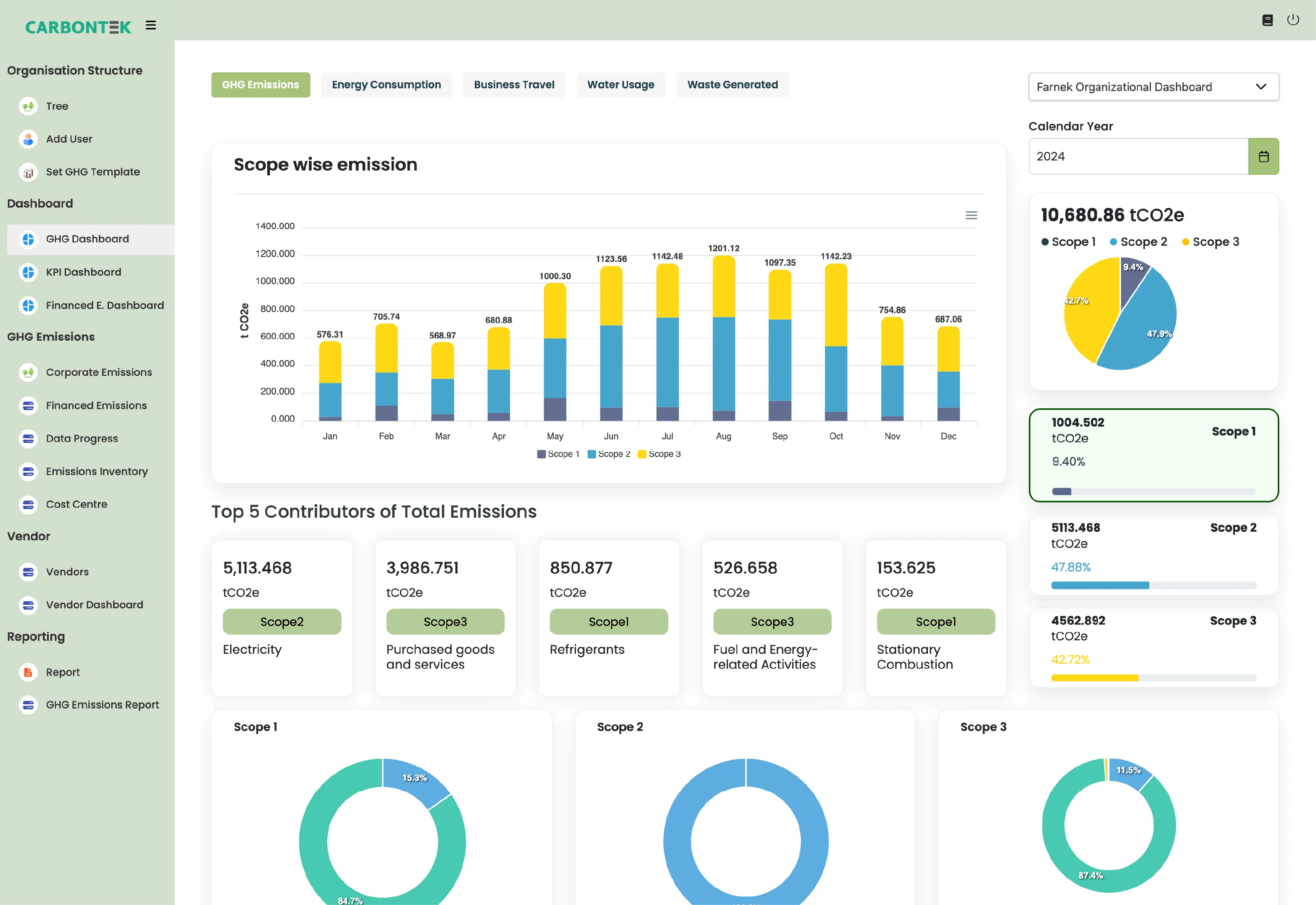Click the GHG Dashboard icon
The height and width of the screenshot is (905, 1316).
tap(28, 239)
